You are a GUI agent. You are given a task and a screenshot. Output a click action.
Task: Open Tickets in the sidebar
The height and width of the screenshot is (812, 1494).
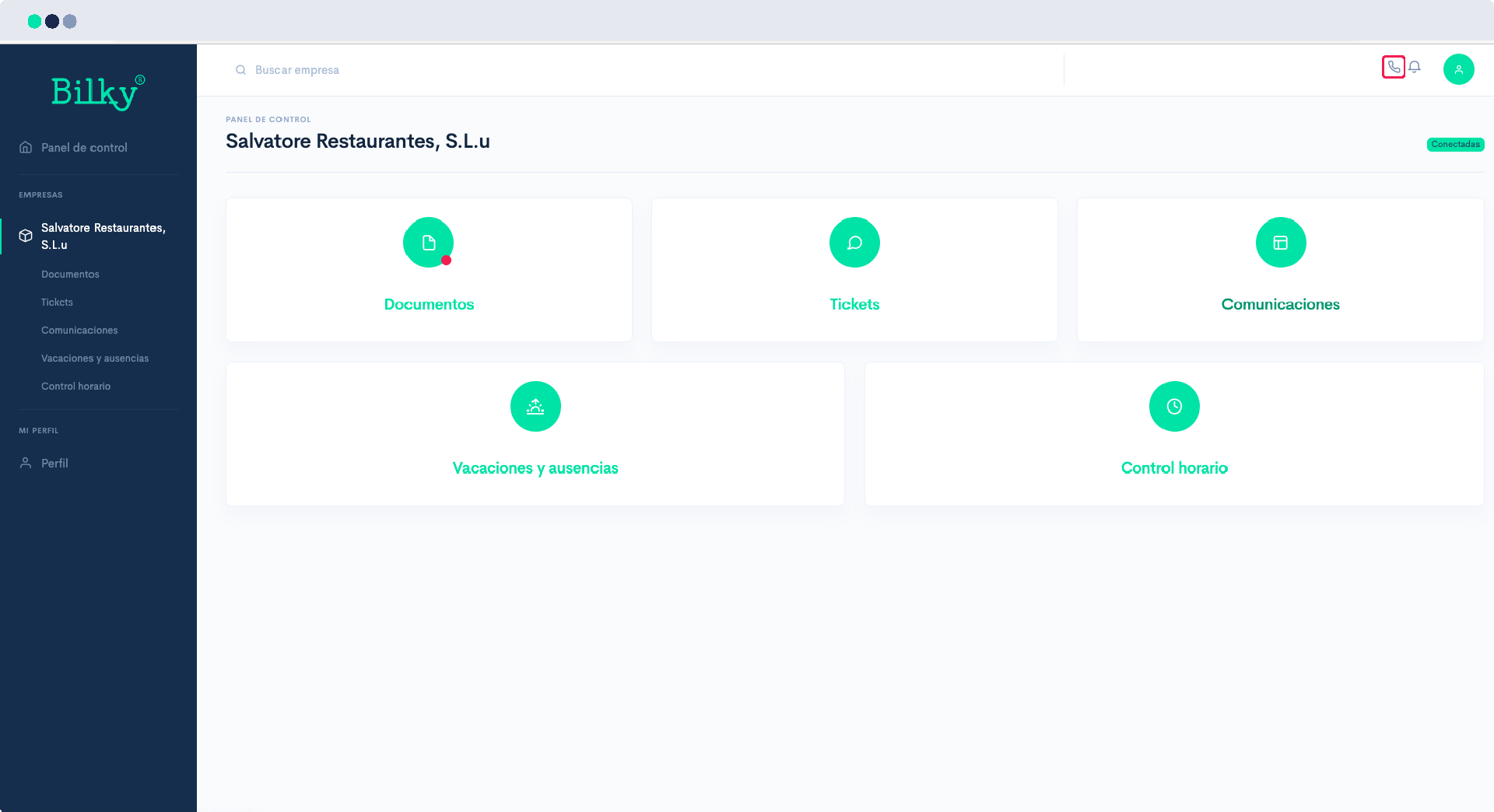click(x=57, y=303)
